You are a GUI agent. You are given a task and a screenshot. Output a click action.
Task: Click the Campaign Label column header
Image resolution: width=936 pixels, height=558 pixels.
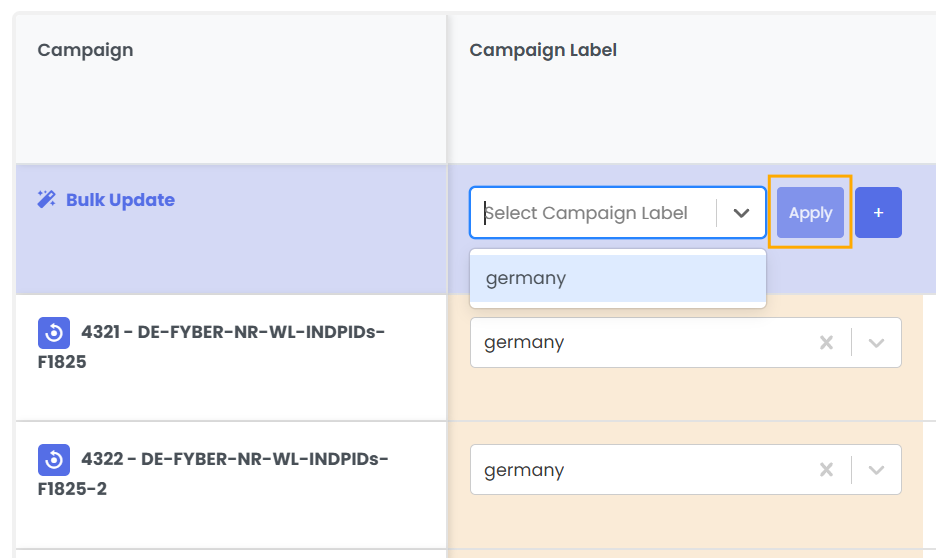543,50
